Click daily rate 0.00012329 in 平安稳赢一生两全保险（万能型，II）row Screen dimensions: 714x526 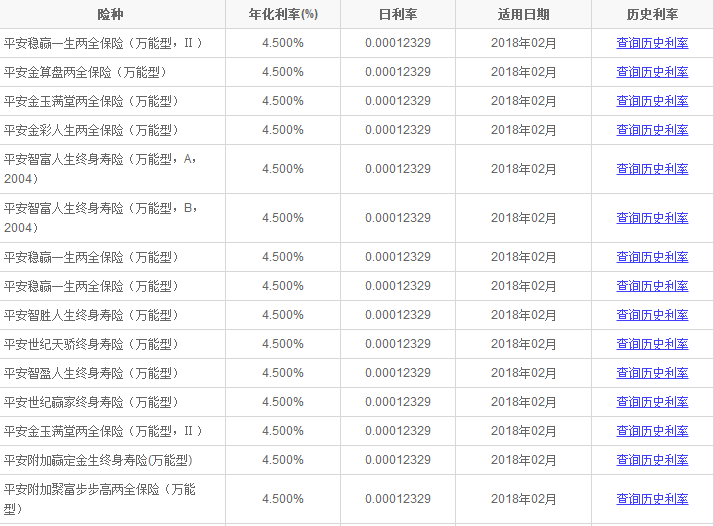click(398, 43)
